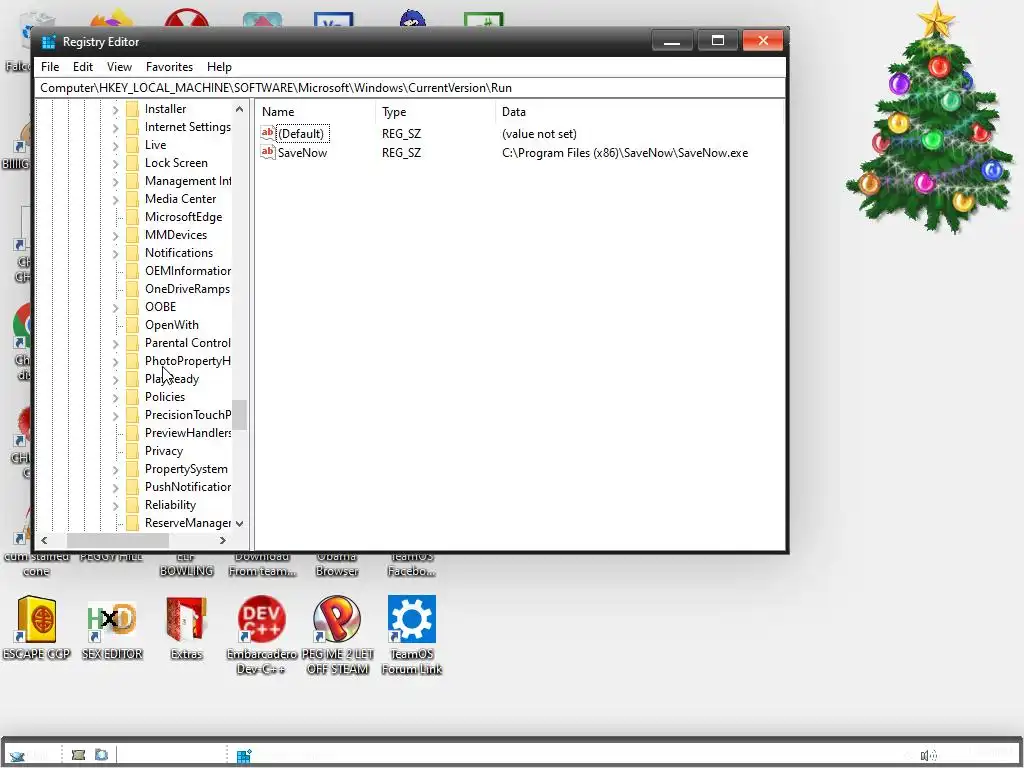Click the Privacy folder icon
This screenshot has height=768, width=1024.
point(132,451)
